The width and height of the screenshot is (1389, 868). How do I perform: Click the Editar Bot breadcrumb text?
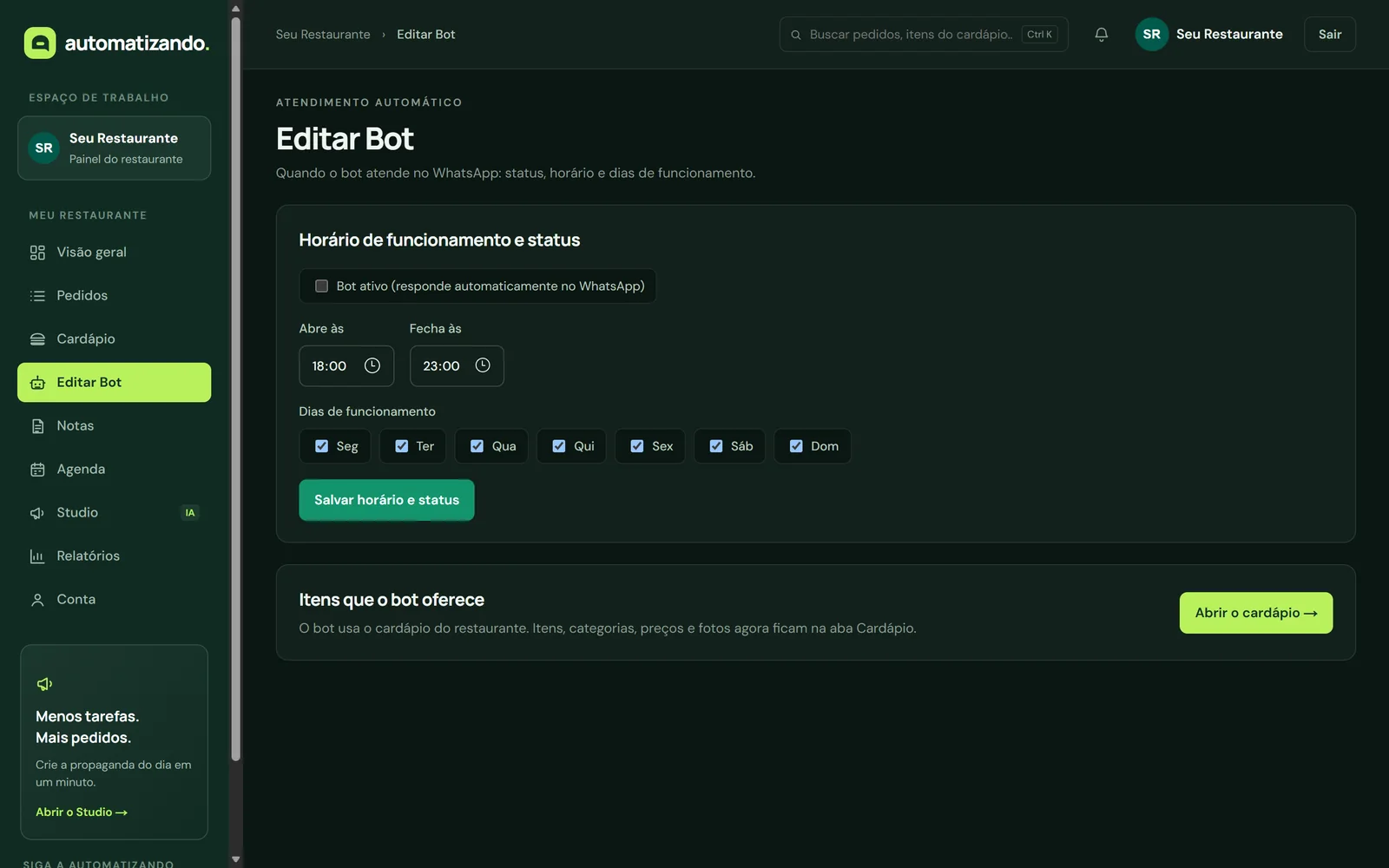[x=425, y=35]
